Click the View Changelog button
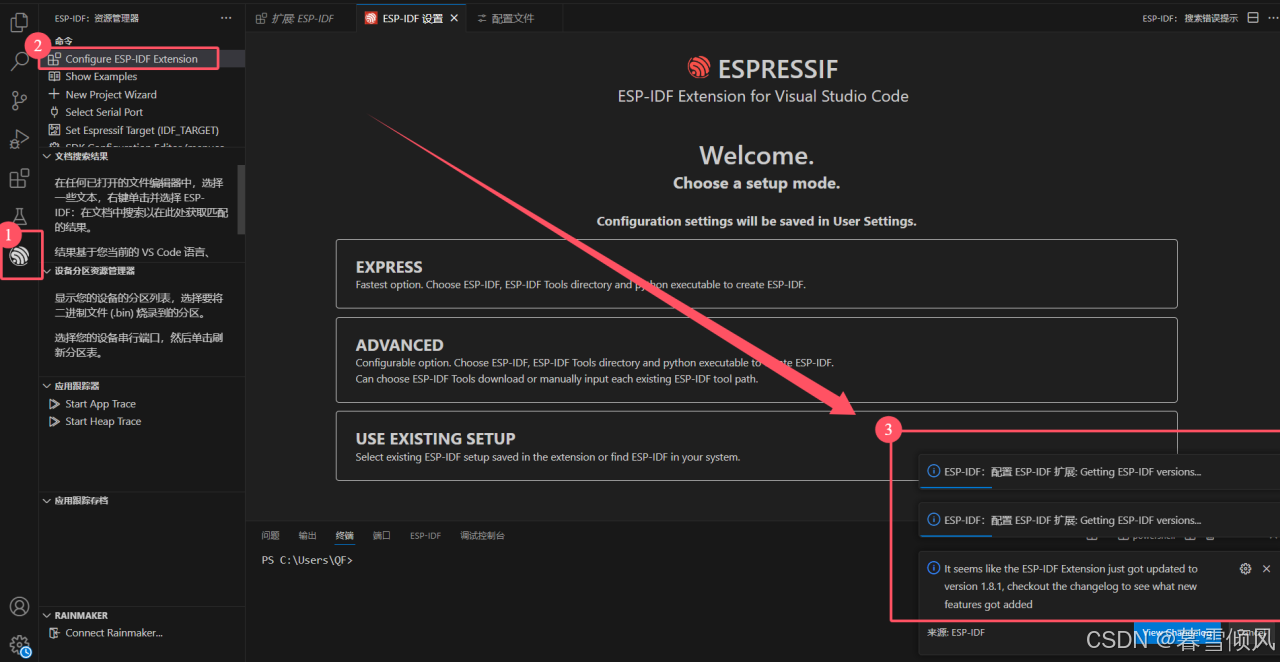The image size is (1280, 662). [1177, 632]
